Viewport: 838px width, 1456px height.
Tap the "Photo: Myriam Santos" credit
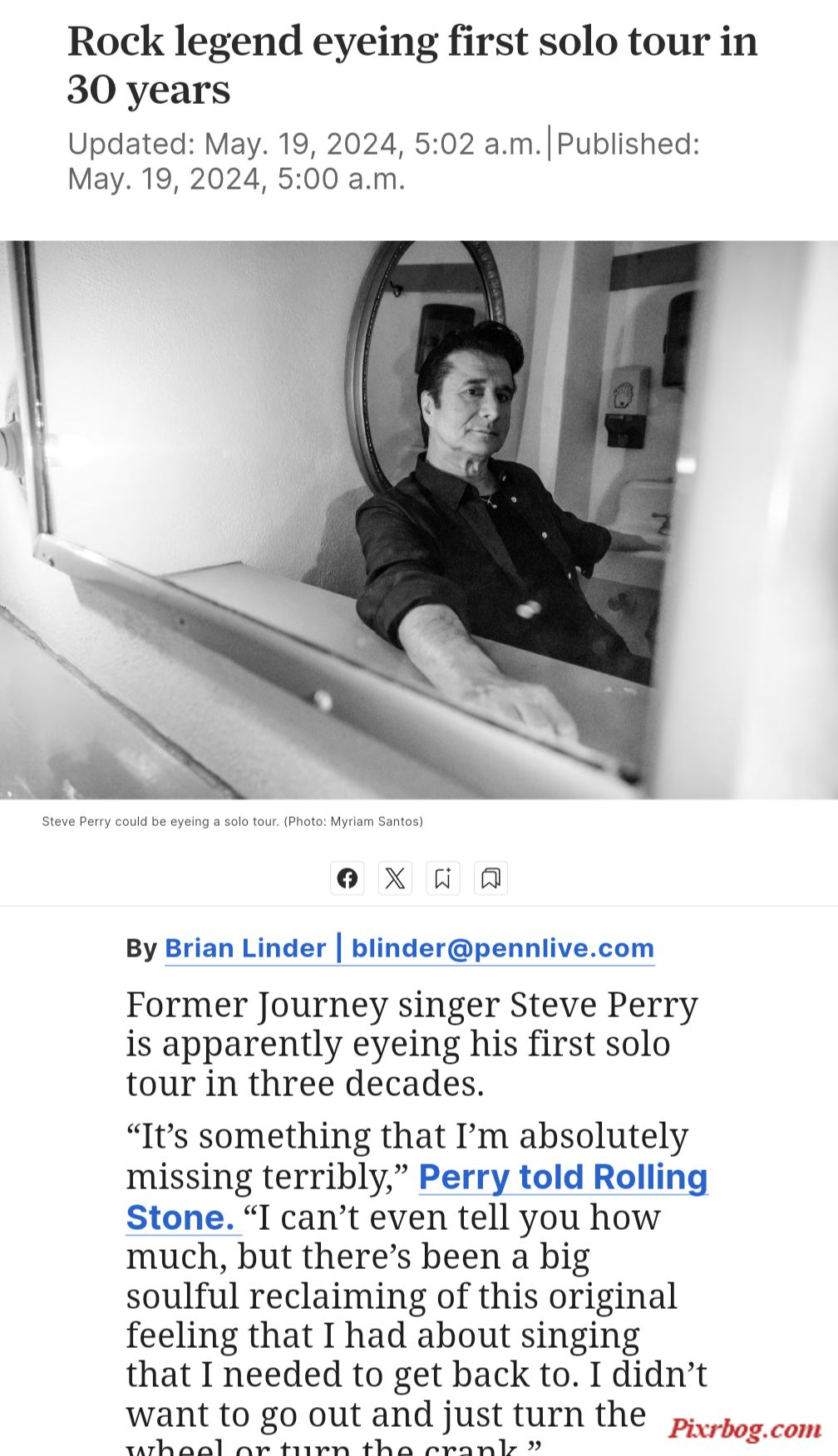[x=353, y=821]
